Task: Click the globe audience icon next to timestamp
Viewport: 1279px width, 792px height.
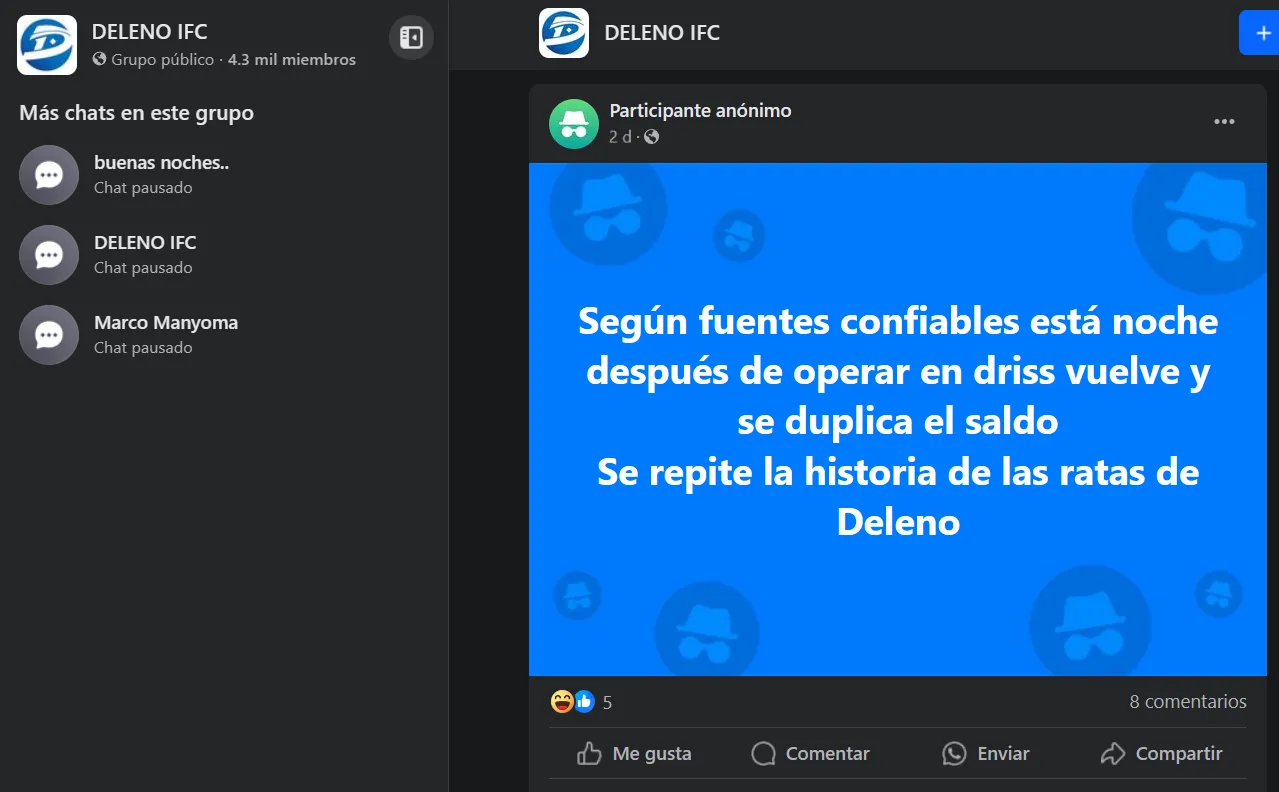Action: click(x=652, y=137)
